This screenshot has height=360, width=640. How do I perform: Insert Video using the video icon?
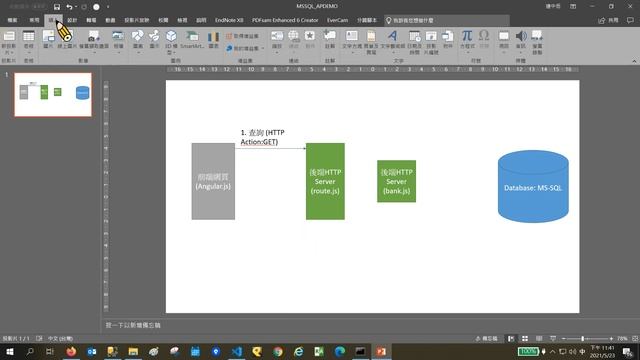tap(504, 36)
